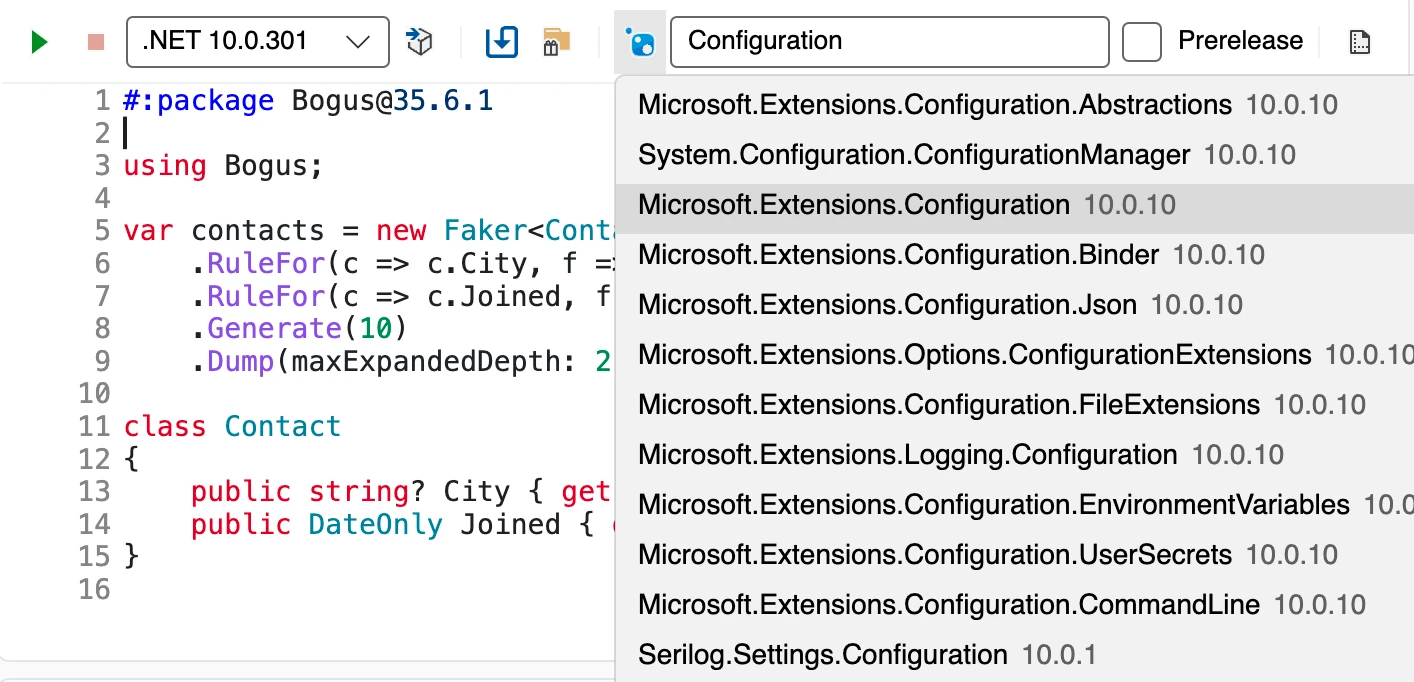Viewport: 1414px width, 682px height.
Task: Click the NuGet package search icon
Action: 639,42
